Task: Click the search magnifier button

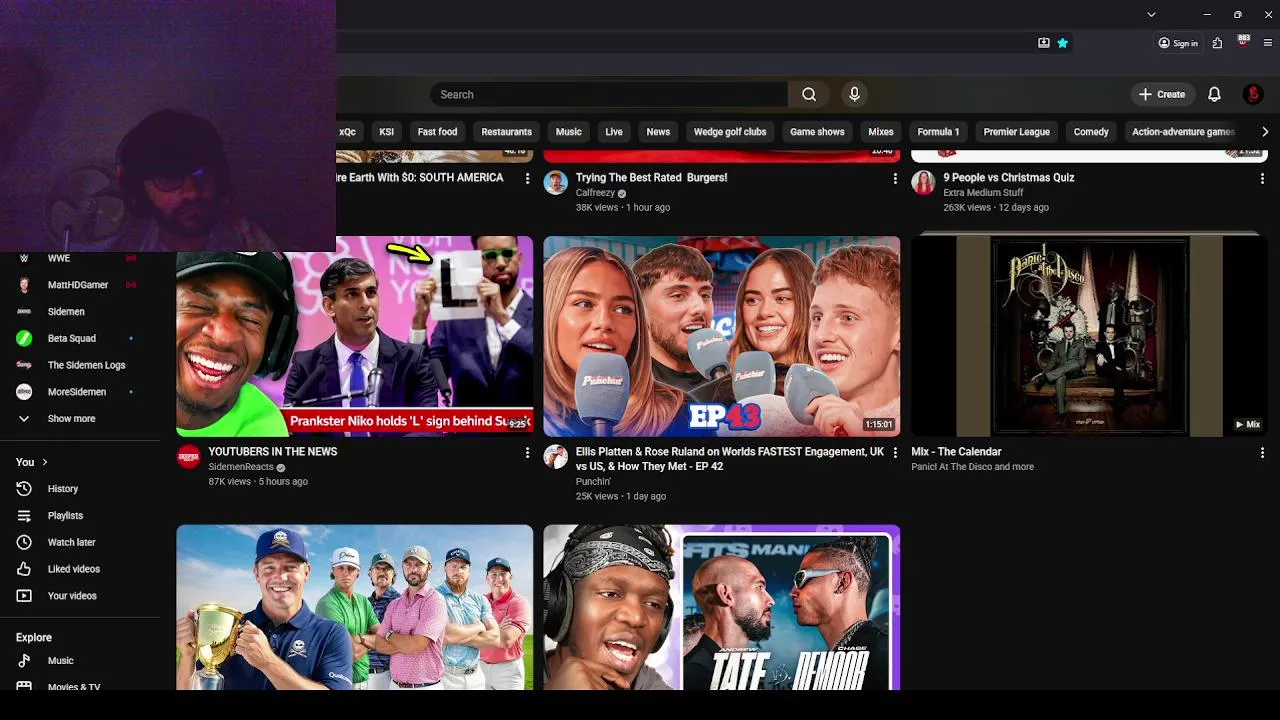Action: [x=809, y=94]
